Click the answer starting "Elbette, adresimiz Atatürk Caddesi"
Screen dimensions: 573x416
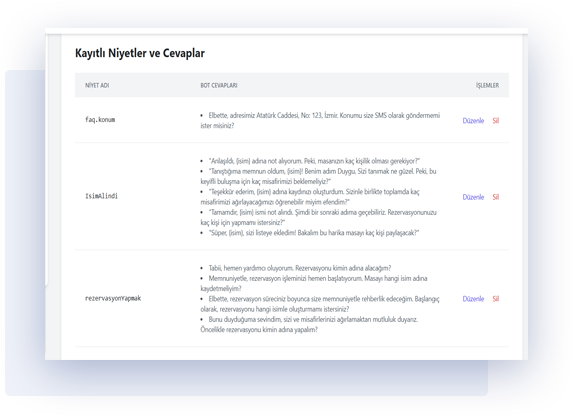320,120
